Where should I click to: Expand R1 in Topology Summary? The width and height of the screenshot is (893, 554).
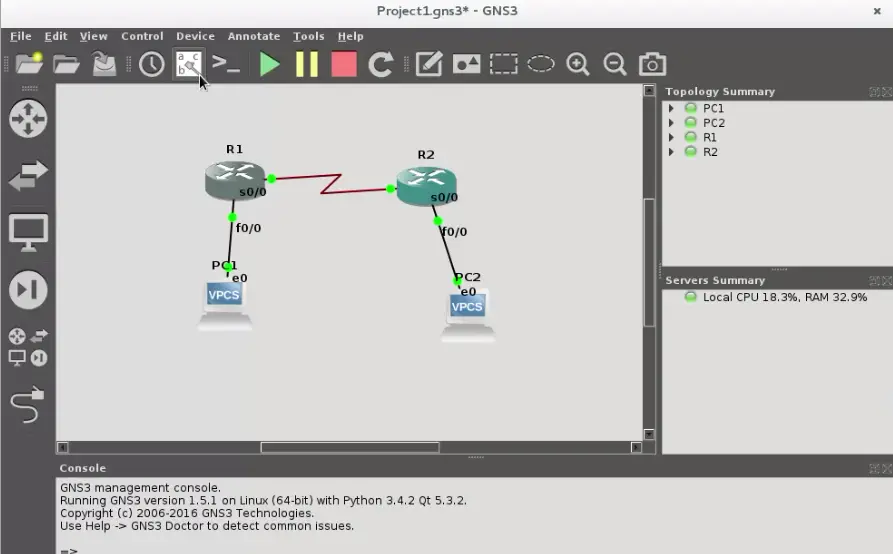[x=671, y=137]
